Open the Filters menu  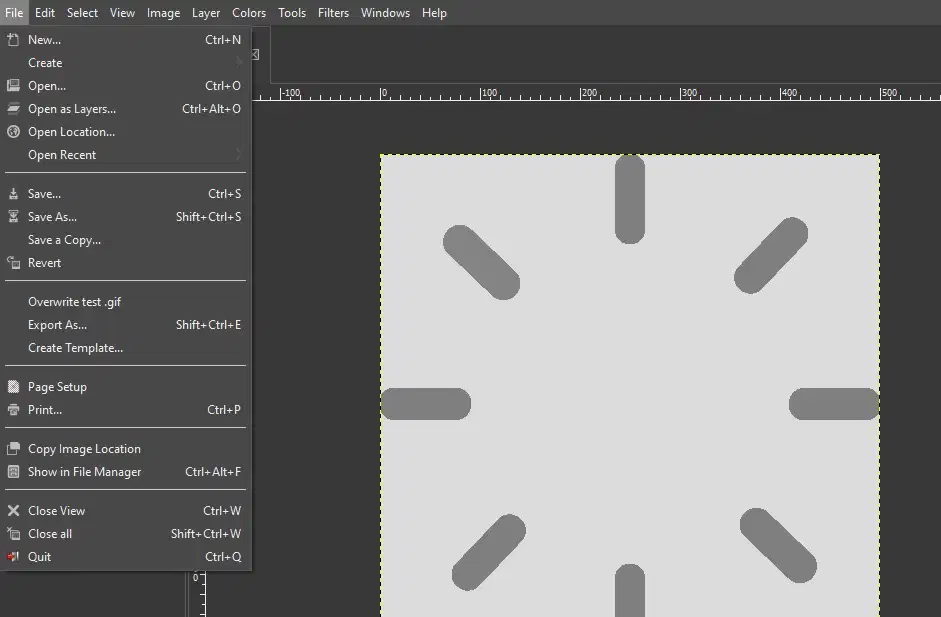click(333, 13)
